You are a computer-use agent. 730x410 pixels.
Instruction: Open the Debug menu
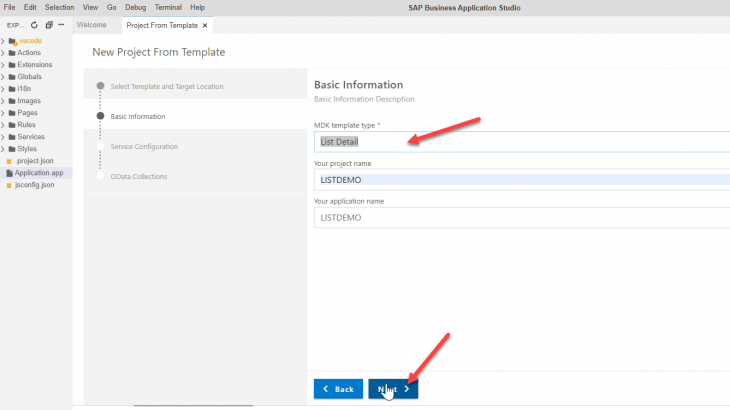click(135, 7)
